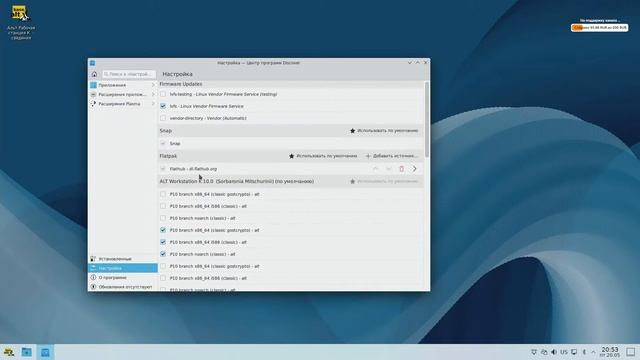The image size is (640, 360).
Task: Click the plus icon for adding Flatpak source
Action: [x=368, y=156]
